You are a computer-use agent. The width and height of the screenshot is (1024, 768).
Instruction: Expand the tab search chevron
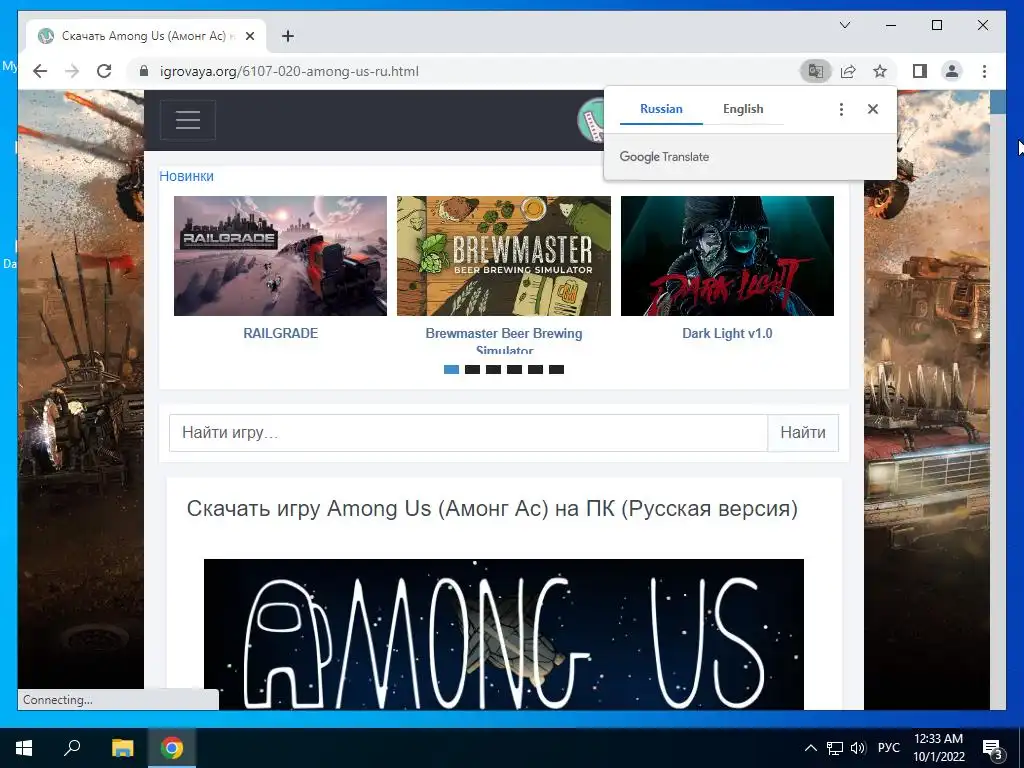coord(844,25)
